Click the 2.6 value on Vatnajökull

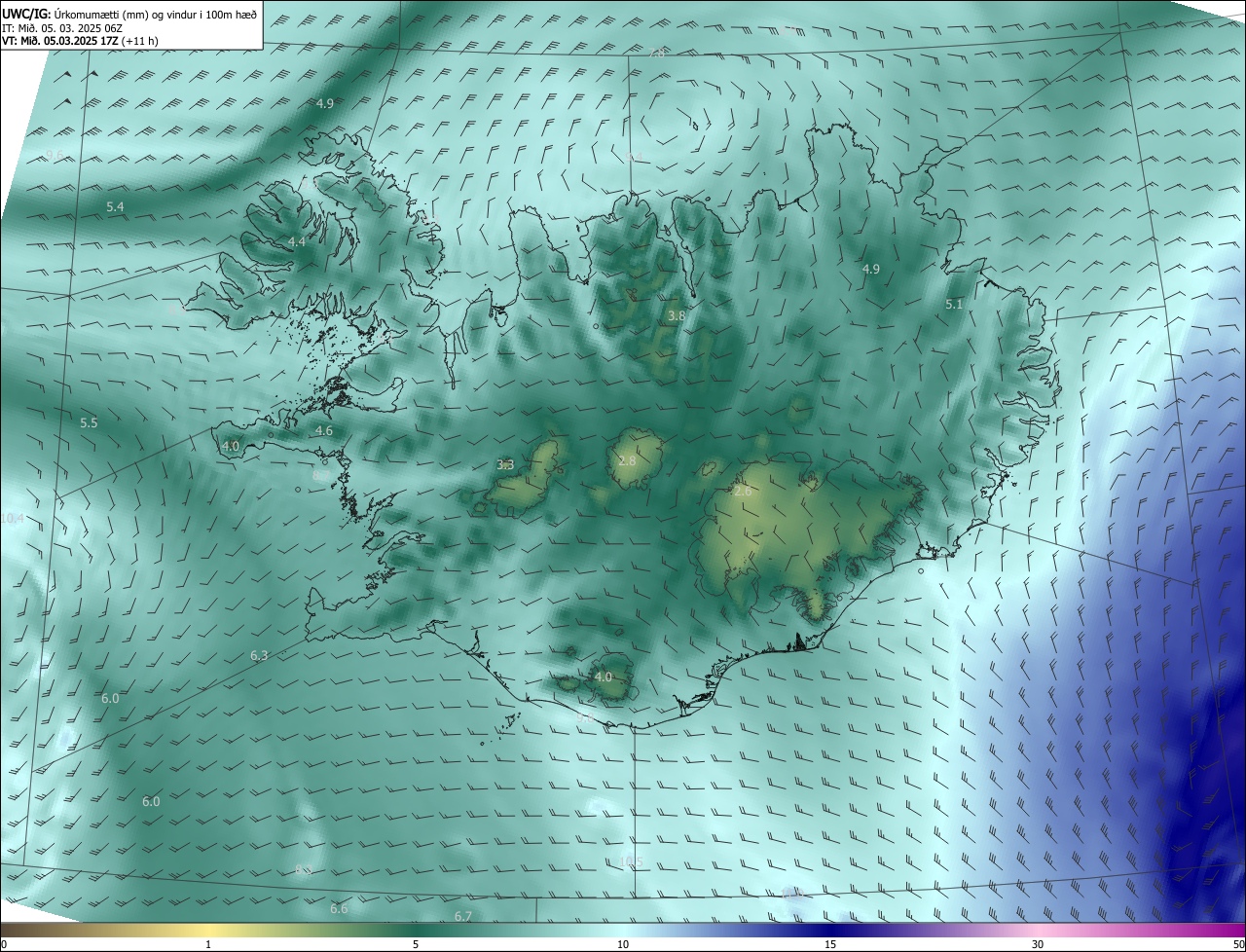[743, 492]
